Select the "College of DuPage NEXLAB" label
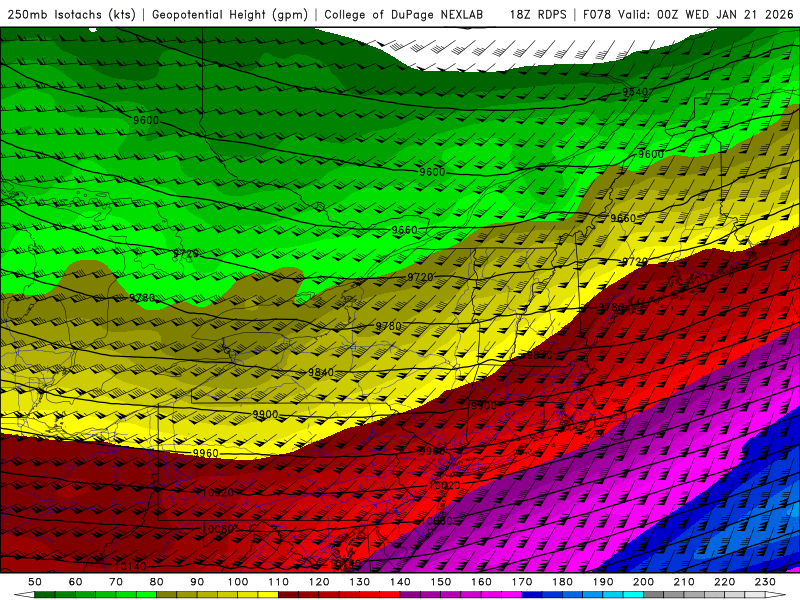 (x=404, y=14)
